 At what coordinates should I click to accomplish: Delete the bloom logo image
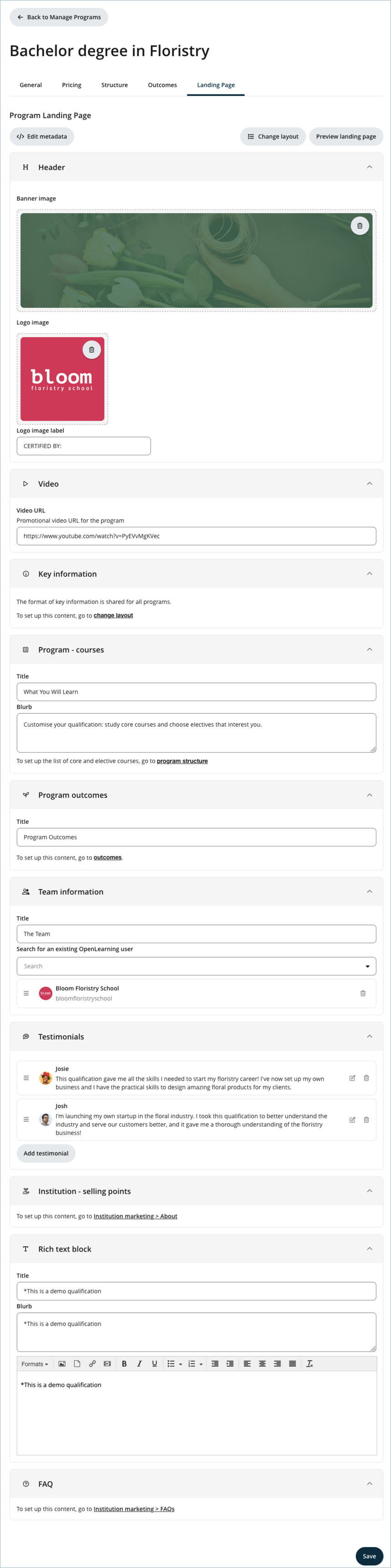(x=91, y=350)
